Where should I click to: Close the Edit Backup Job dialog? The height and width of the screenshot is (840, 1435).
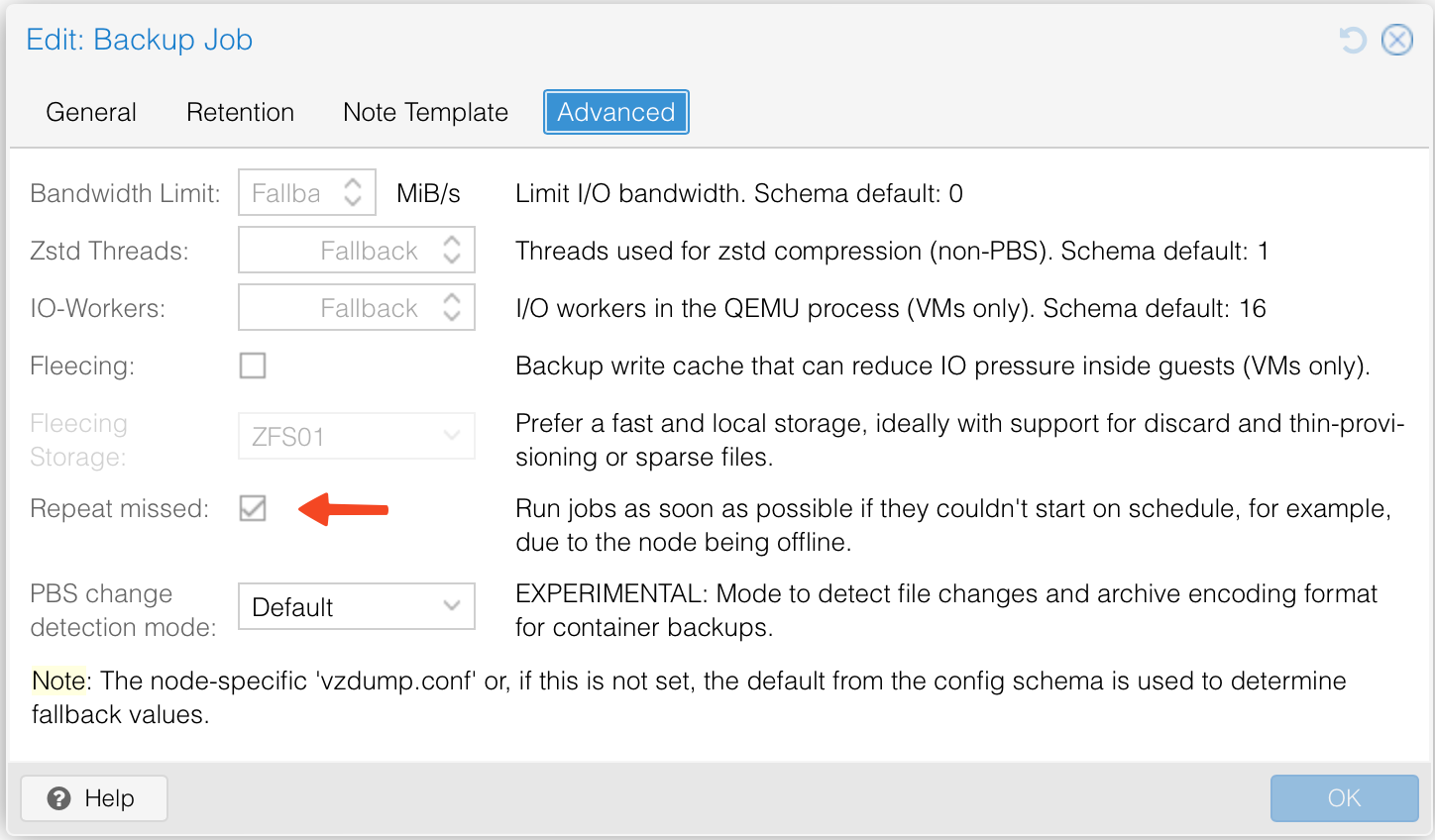tap(1397, 40)
